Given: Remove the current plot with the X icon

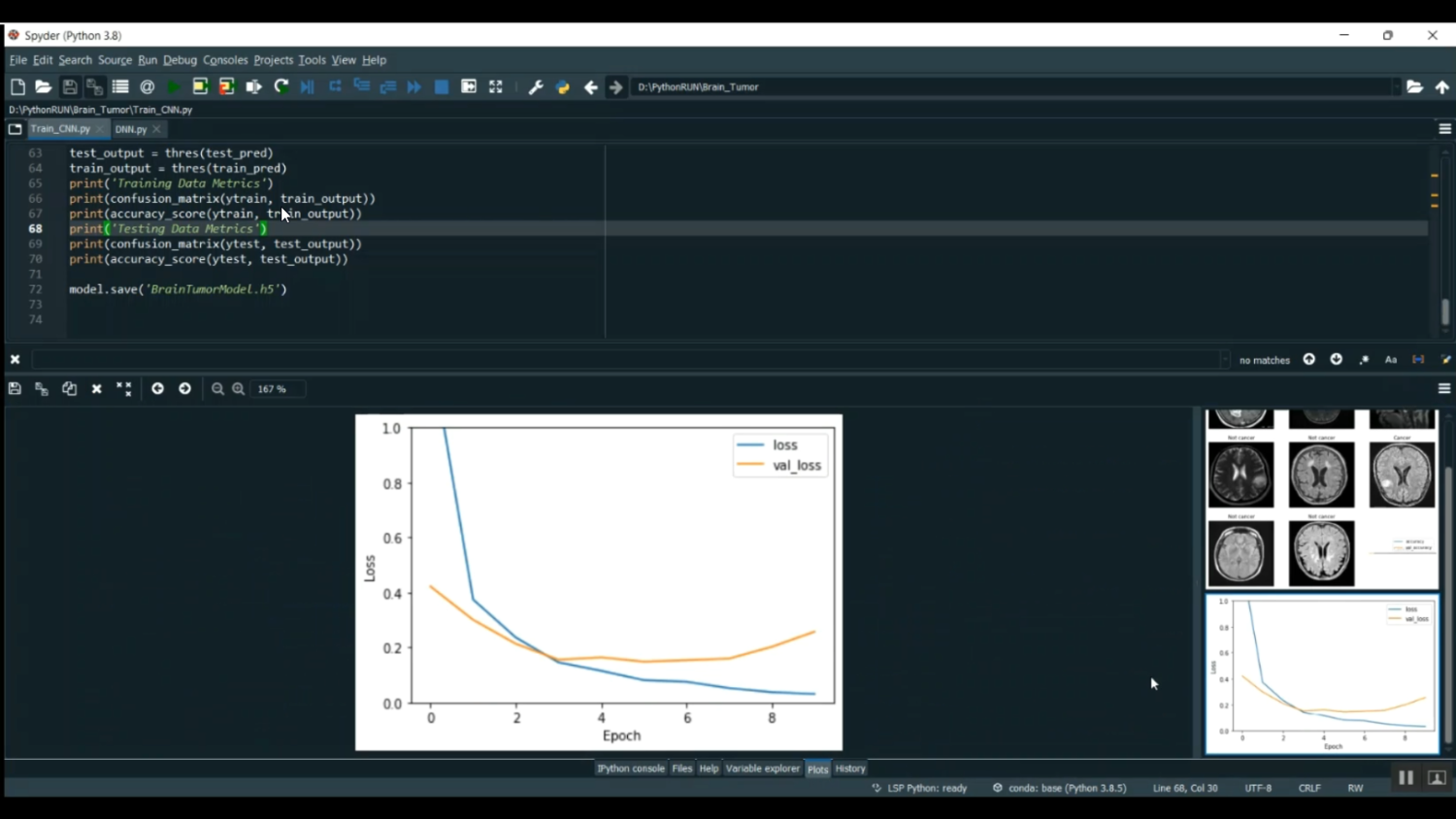Looking at the screenshot, I should tap(96, 389).
